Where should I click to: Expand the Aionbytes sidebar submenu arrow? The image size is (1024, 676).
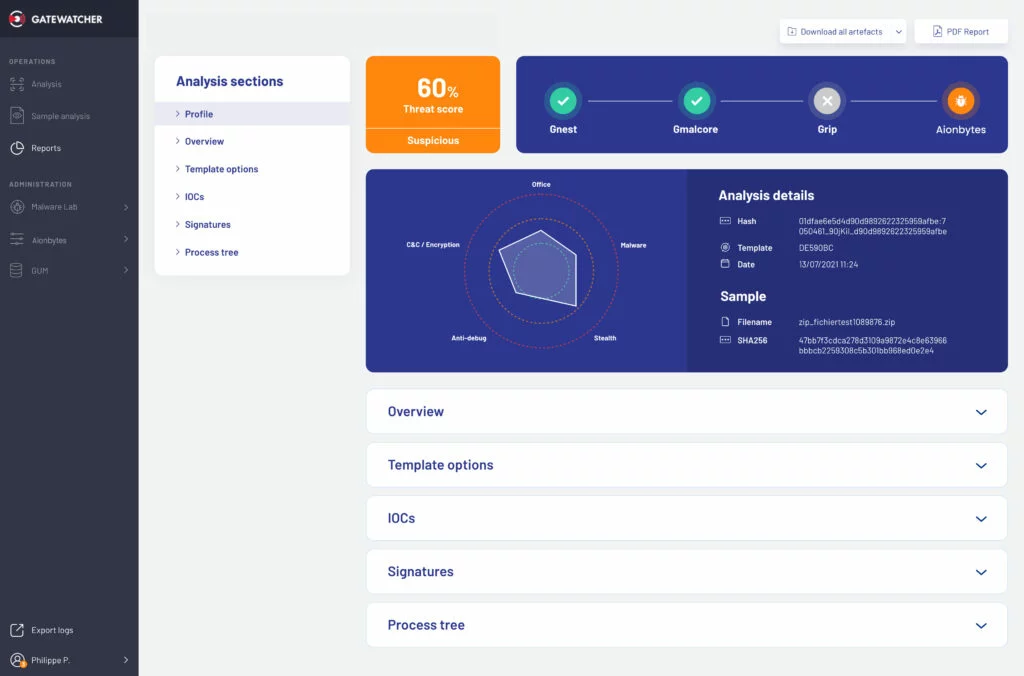pyautogui.click(x=126, y=239)
